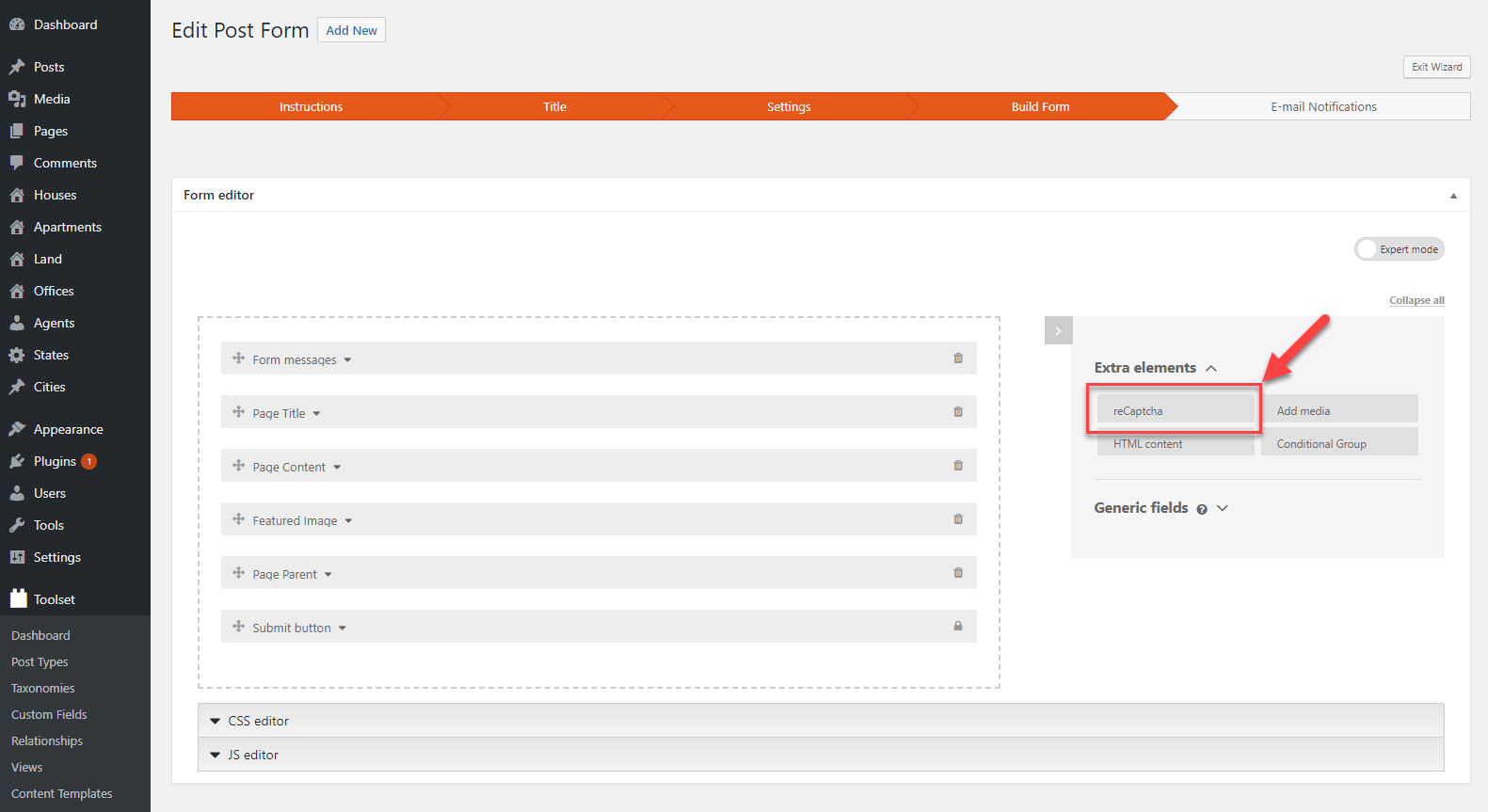Expand the Page Parent field options
The image size is (1488, 812).
pos(328,575)
